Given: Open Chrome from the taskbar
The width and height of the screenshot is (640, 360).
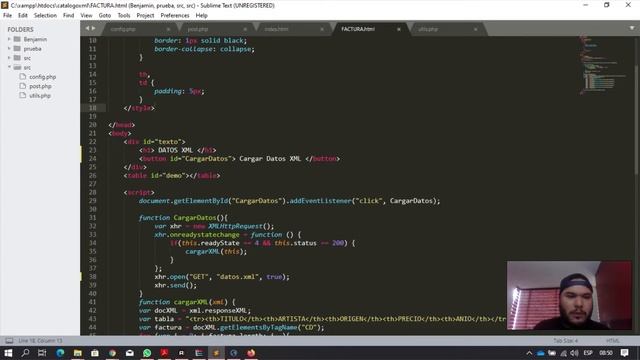Looking at the screenshot, I should click(112, 353).
